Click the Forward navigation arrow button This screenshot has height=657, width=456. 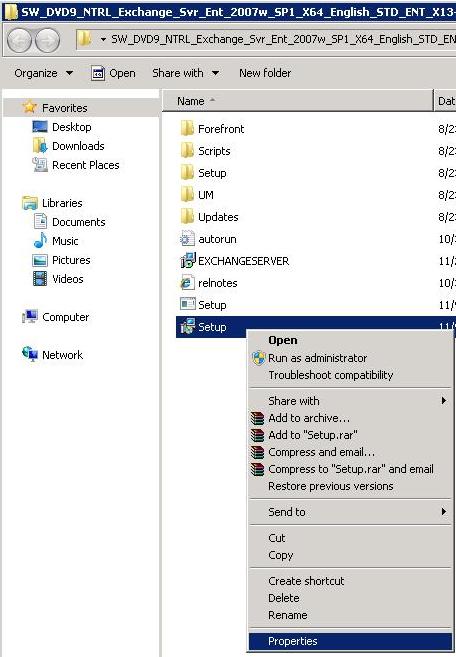(x=47, y=40)
